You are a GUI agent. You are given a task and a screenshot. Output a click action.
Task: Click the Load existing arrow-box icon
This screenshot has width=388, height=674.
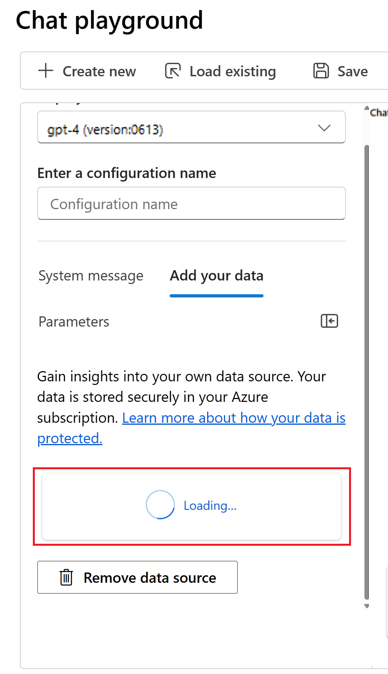[173, 71]
